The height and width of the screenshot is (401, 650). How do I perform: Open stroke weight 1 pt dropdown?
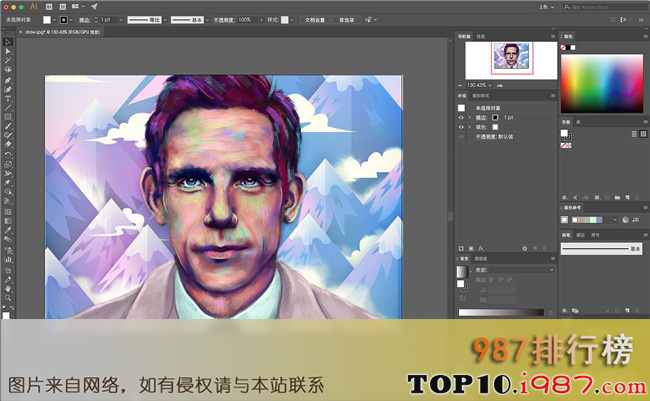click(121, 20)
